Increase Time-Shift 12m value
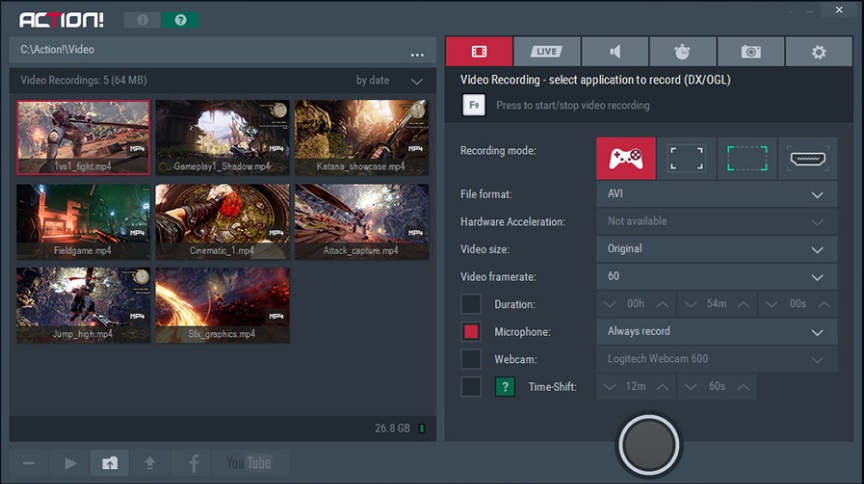The image size is (864, 484). pyautogui.click(x=662, y=387)
